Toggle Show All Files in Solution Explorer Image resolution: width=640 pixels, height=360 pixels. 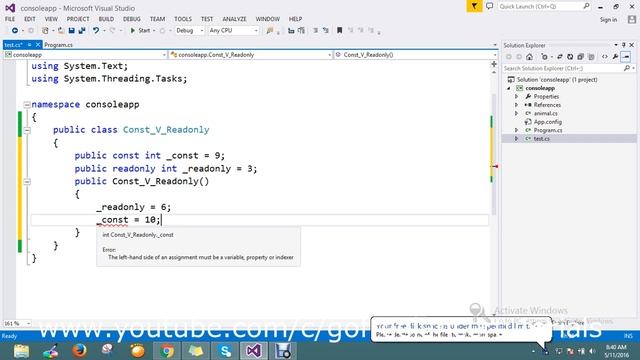[x=591, y=57]
